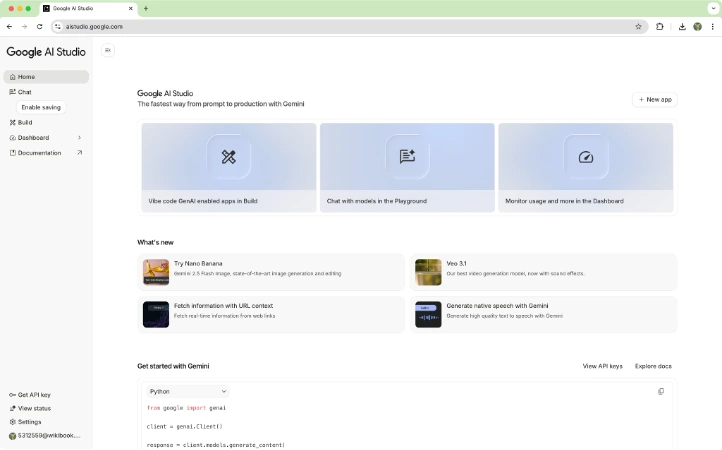This screenshot has width=722, height=450.
Task: Open browser downloads icon
Action: (682, 27)
